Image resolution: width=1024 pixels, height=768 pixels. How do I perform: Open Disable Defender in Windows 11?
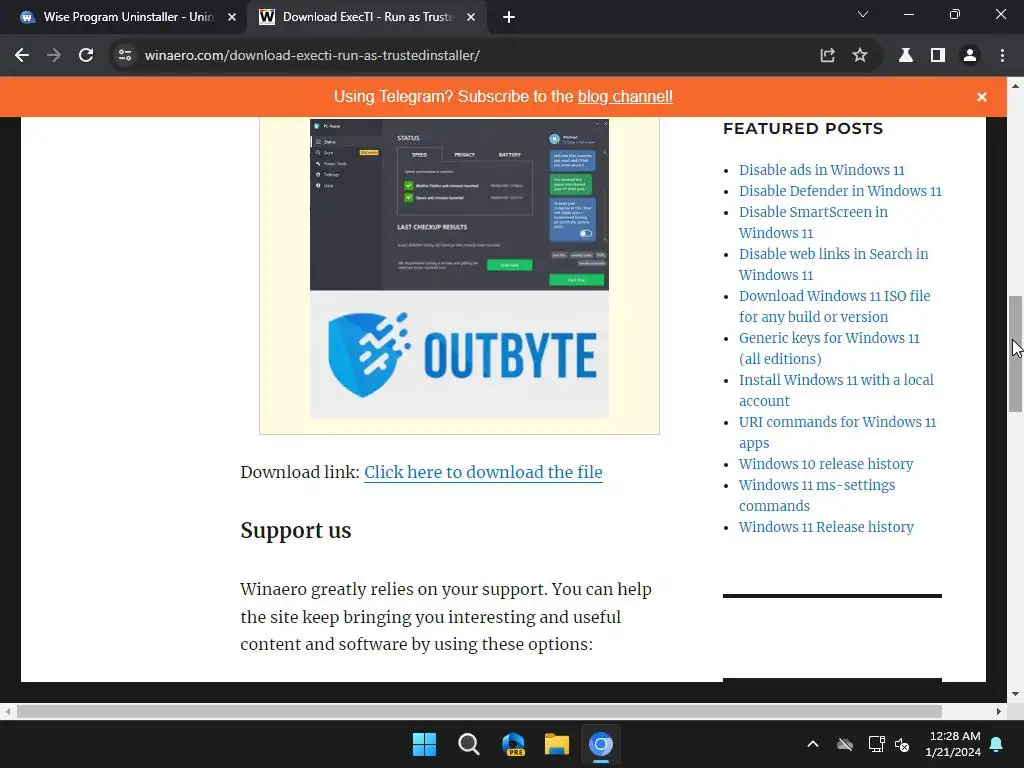pyautogui.click(x=840, y=191)
